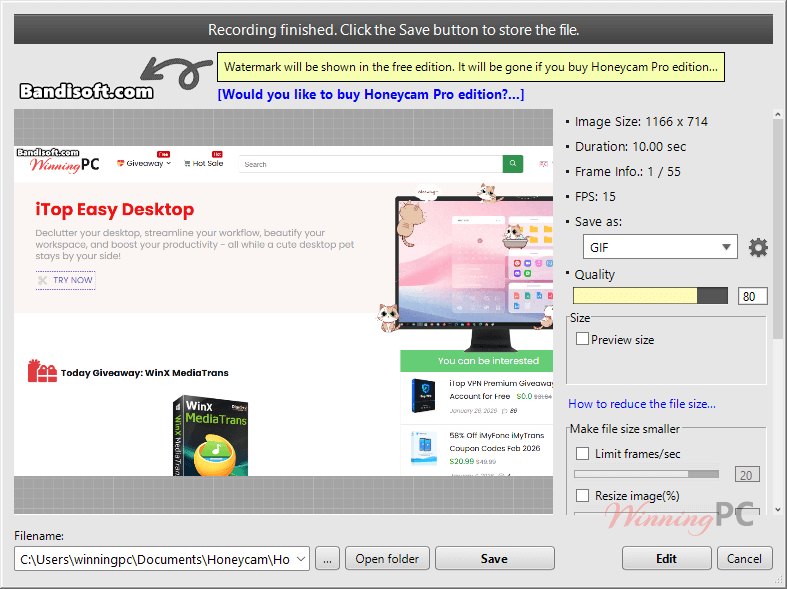Open GIF format settings gear icon
787x589 pixels.
(x=758, y=247)
